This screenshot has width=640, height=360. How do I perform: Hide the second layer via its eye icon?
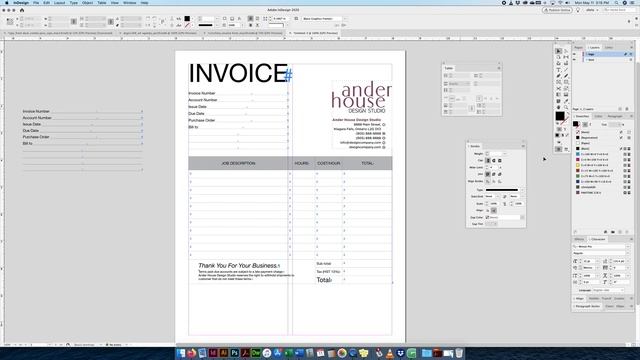click(x=574, y=60)
